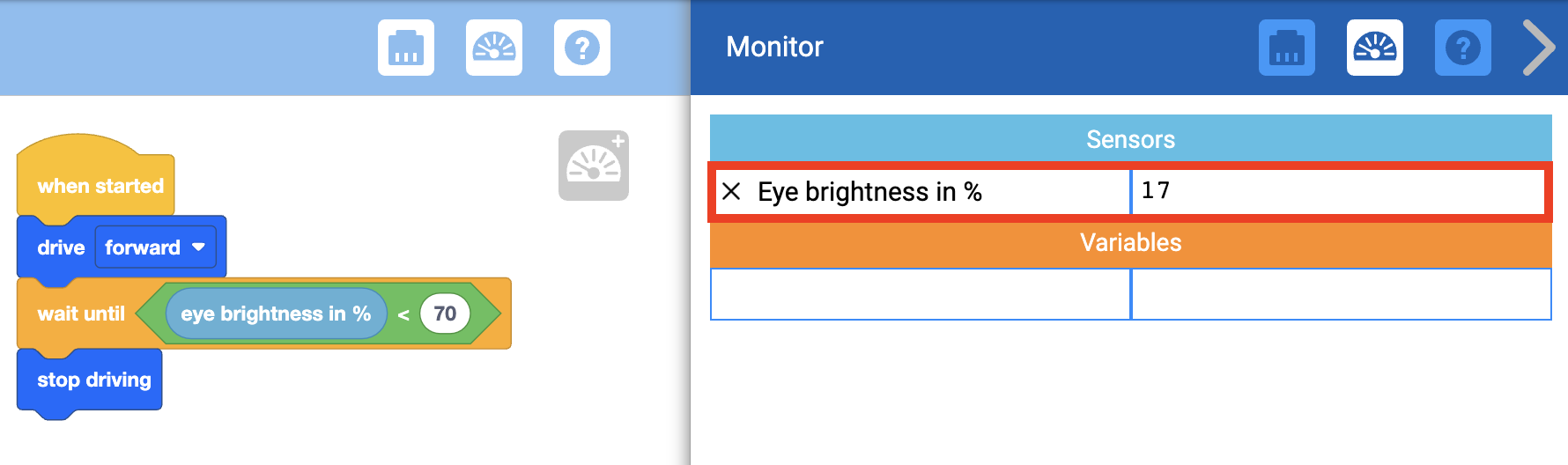Open the Monitor gauge icon in left toolbar

click(x=494, y=48)
